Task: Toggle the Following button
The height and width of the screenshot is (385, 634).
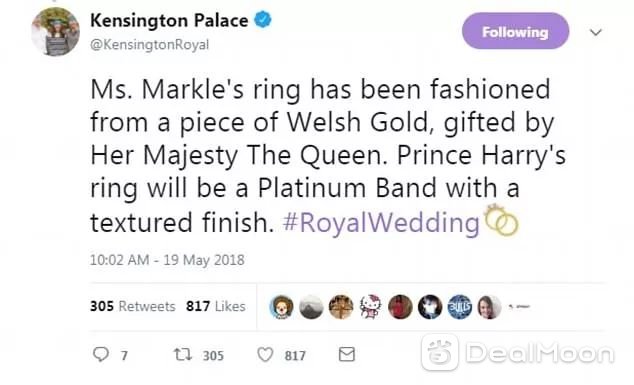Action: 516,31
